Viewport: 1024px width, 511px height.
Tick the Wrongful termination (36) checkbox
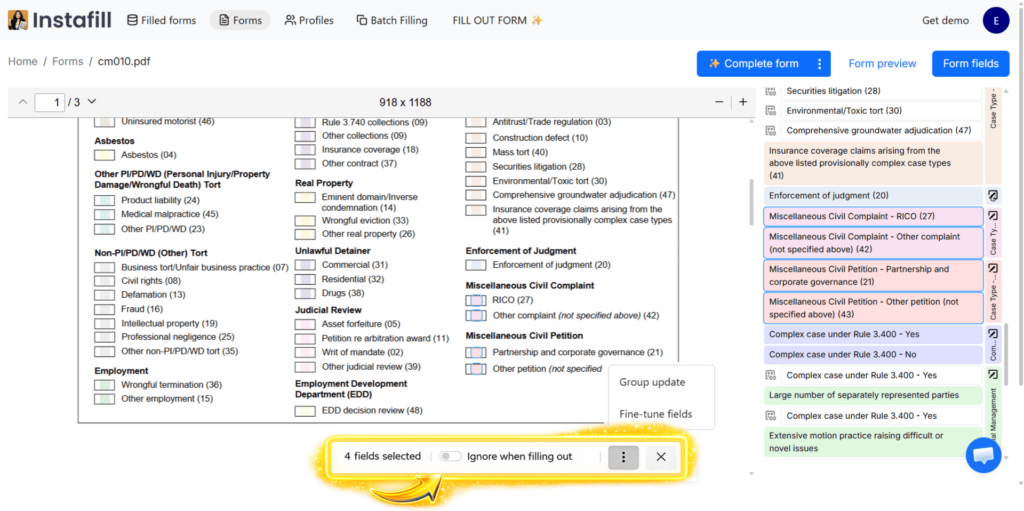[x=104, y=385]
